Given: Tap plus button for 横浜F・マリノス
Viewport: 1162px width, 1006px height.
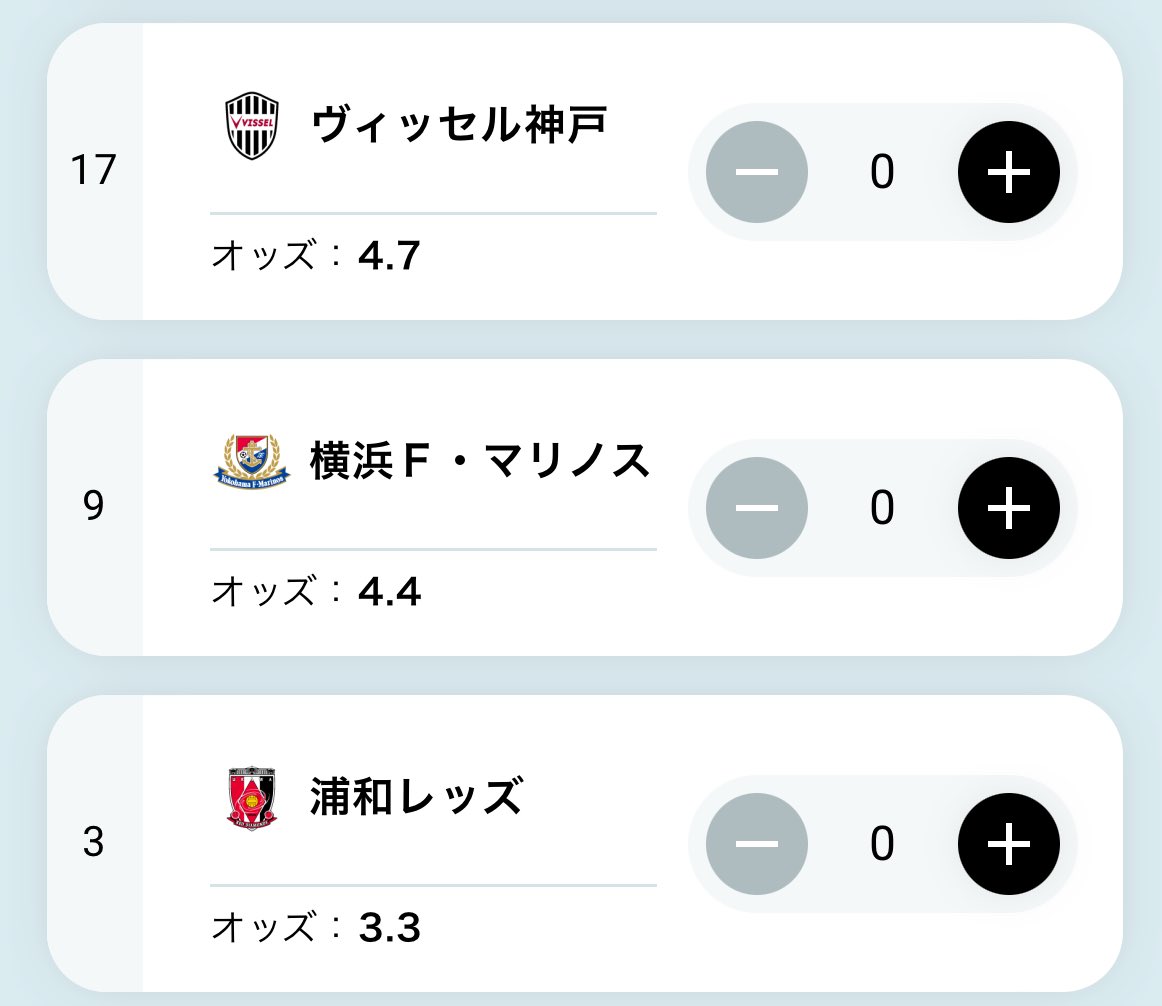Looking at the screenshot, I should [x=1009, y=508].
